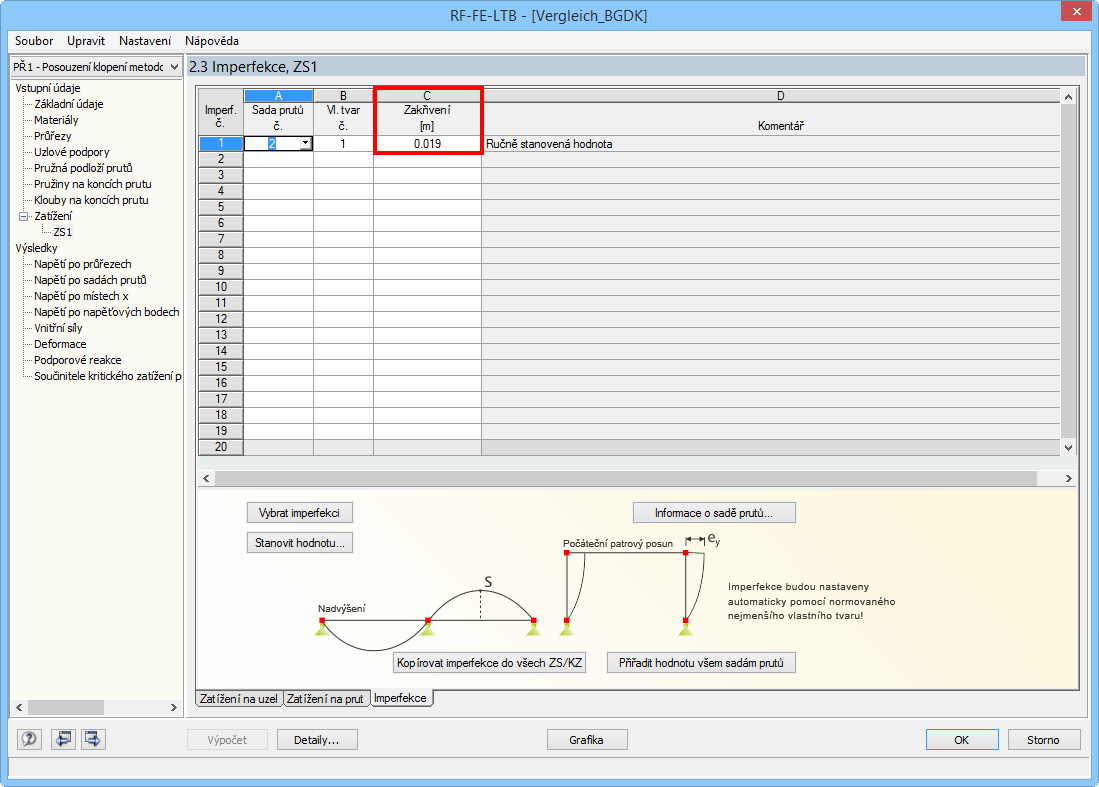Click column A header
The width and height of the screenshot is (1099, 787).
click(278, 95)
